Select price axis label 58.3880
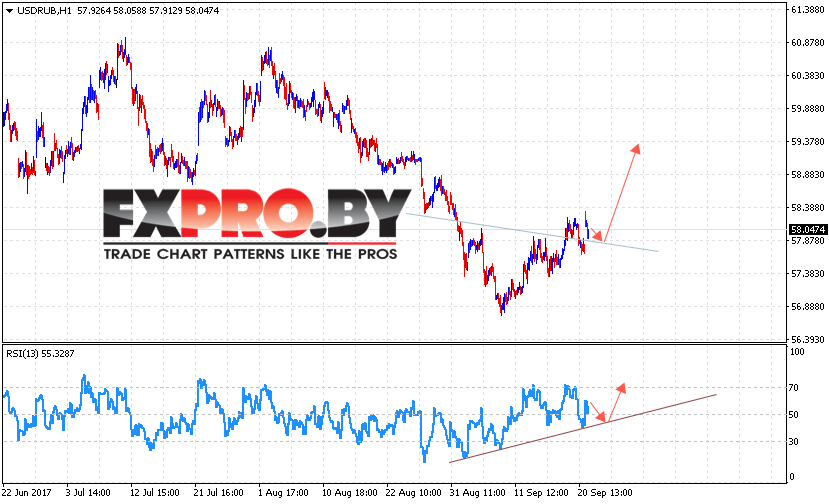 807,207
